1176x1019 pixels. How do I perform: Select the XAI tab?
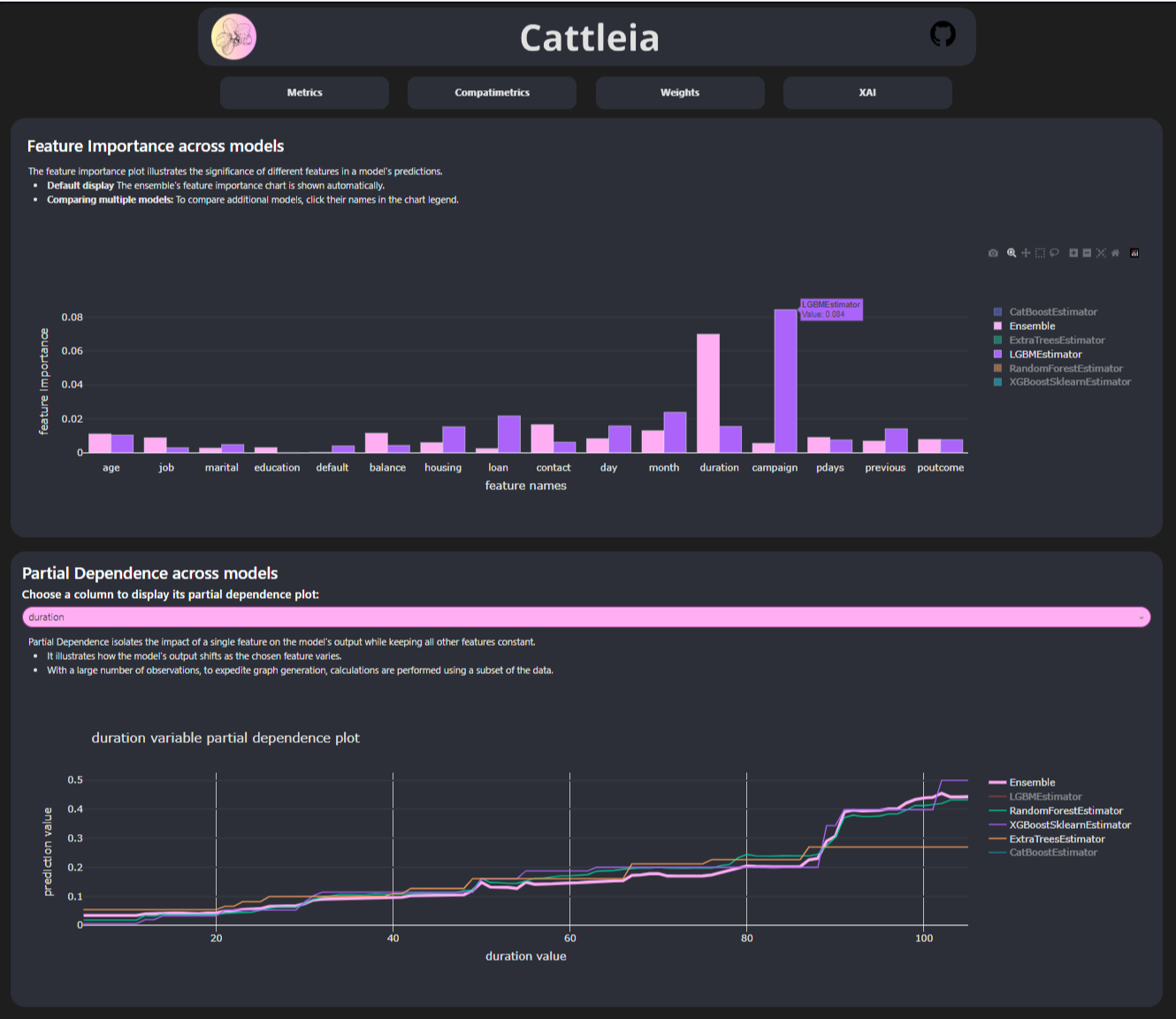867,92
